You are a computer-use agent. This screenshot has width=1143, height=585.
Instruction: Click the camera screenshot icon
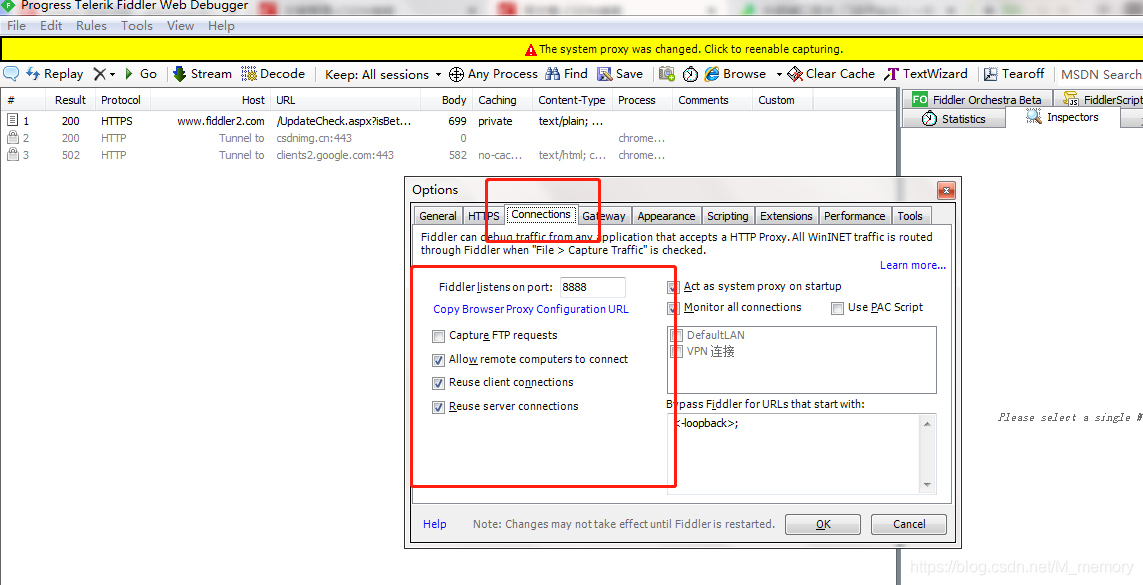click(x=667, y=74)
